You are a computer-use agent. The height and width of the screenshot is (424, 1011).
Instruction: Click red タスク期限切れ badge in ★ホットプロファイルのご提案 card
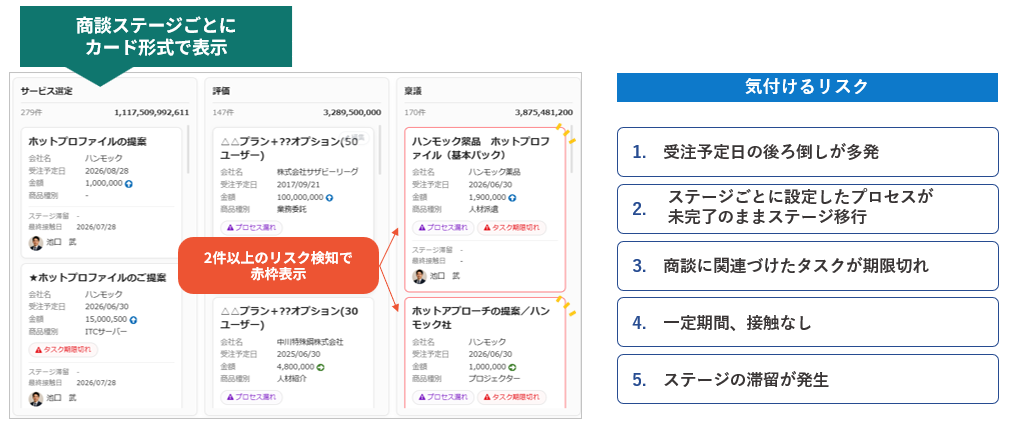[x=63, y=350]
